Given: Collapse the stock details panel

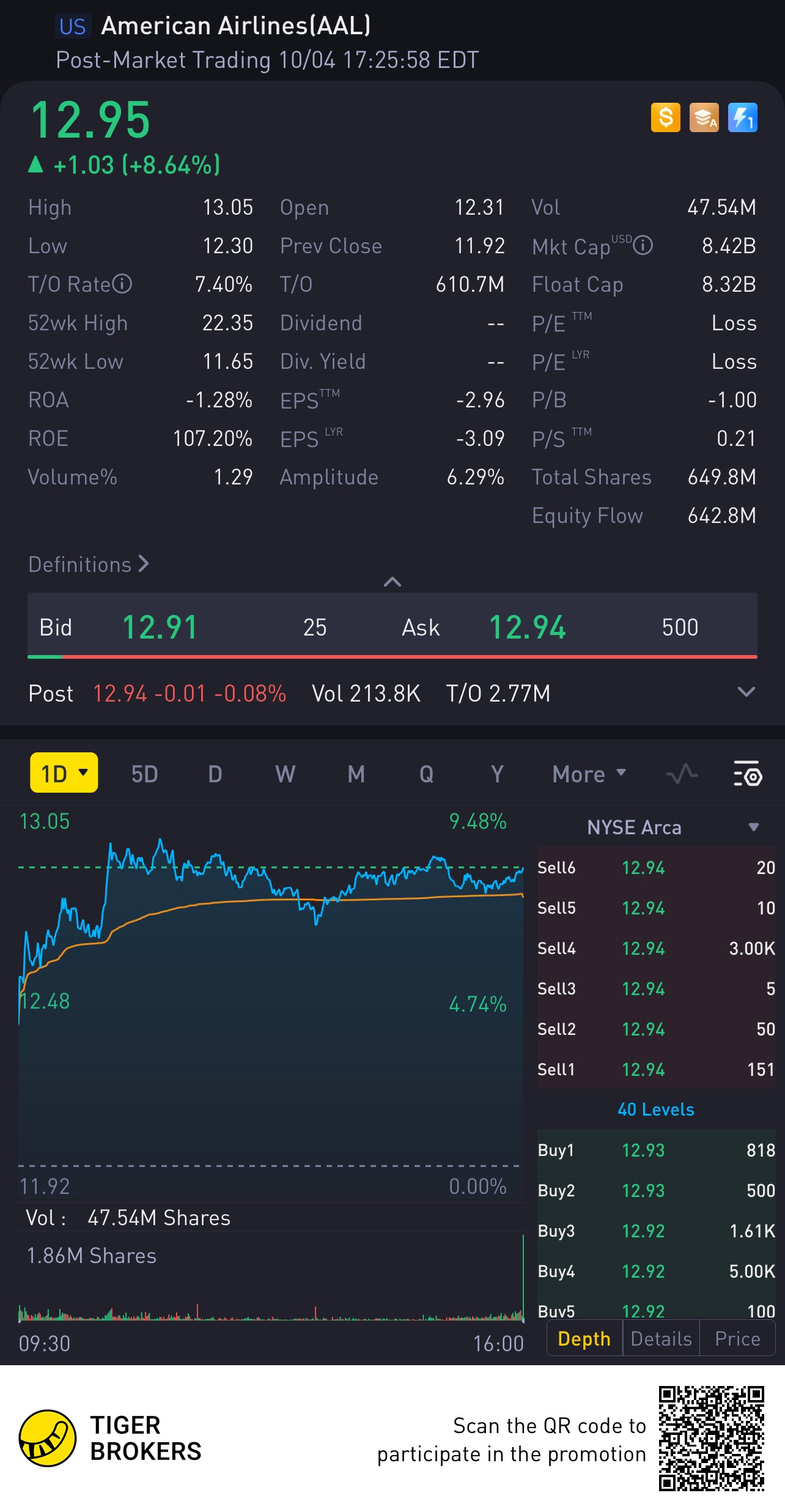Looking at the screenshot, I should pyautogui.click(x=392, y=582).
